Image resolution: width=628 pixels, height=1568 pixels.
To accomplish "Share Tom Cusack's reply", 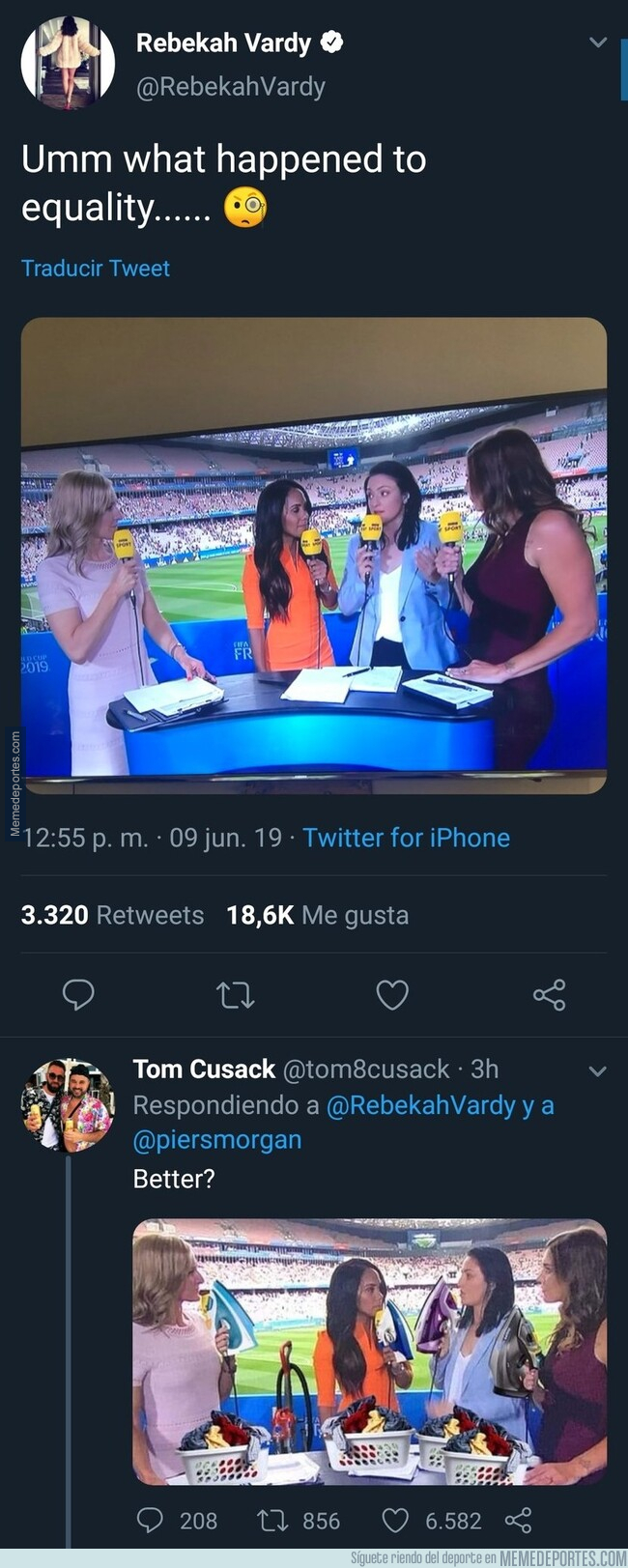I will tap(518, 1521).
